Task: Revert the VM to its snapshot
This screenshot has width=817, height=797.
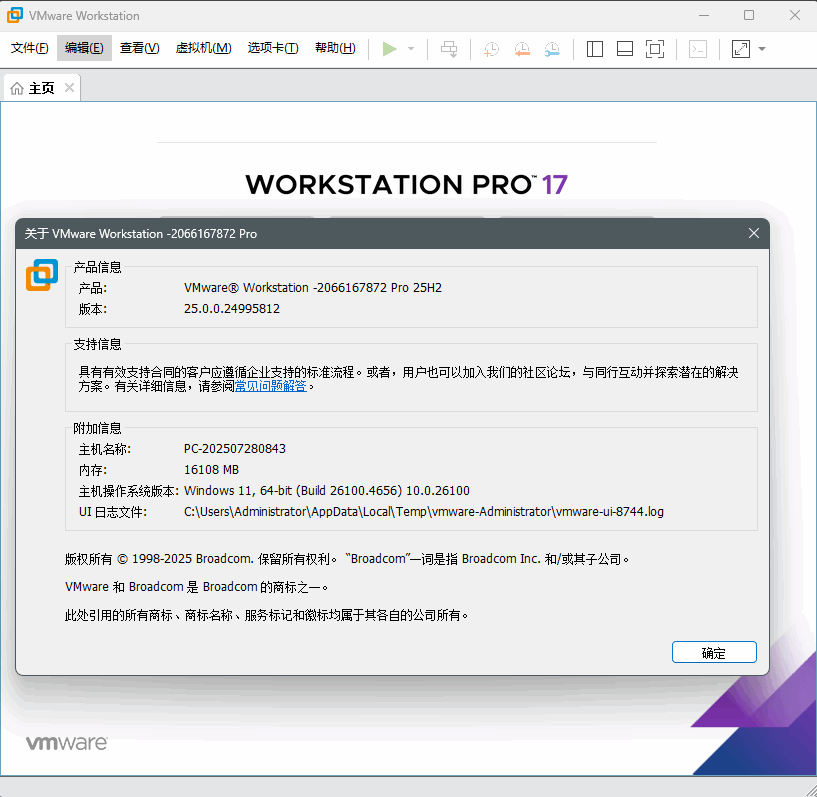Action: (521, 48)
